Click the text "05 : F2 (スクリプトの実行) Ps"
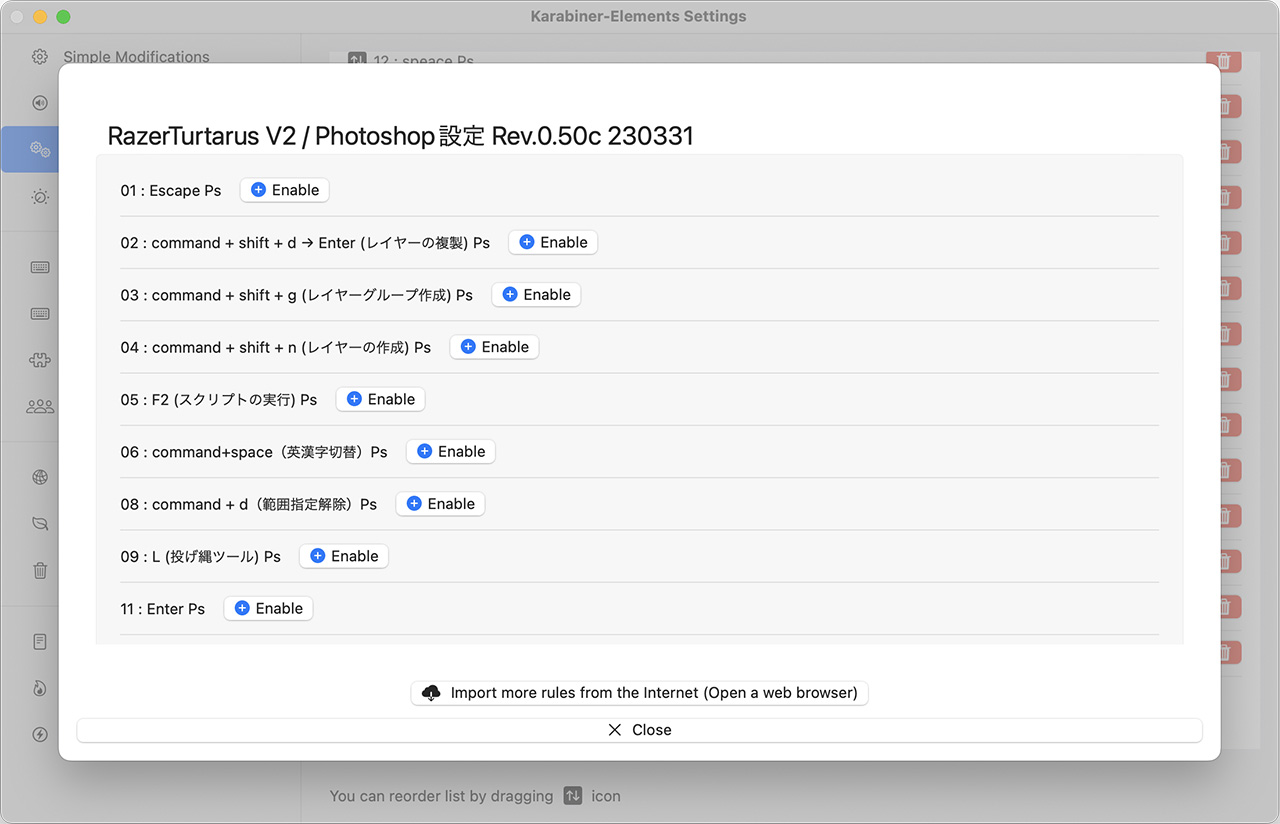Screen dimensions: 1280x824 [219, 400]
